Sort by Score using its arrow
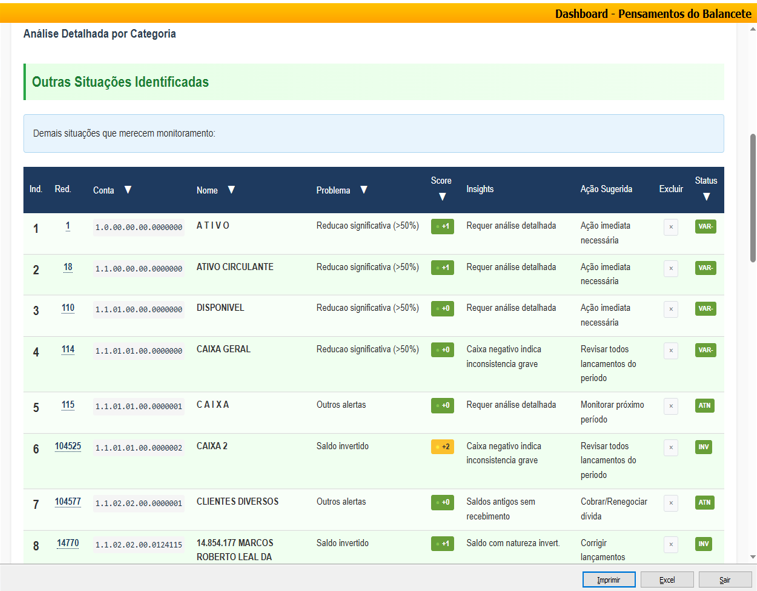This screenshot has height=591, width=757. [441, 197]
